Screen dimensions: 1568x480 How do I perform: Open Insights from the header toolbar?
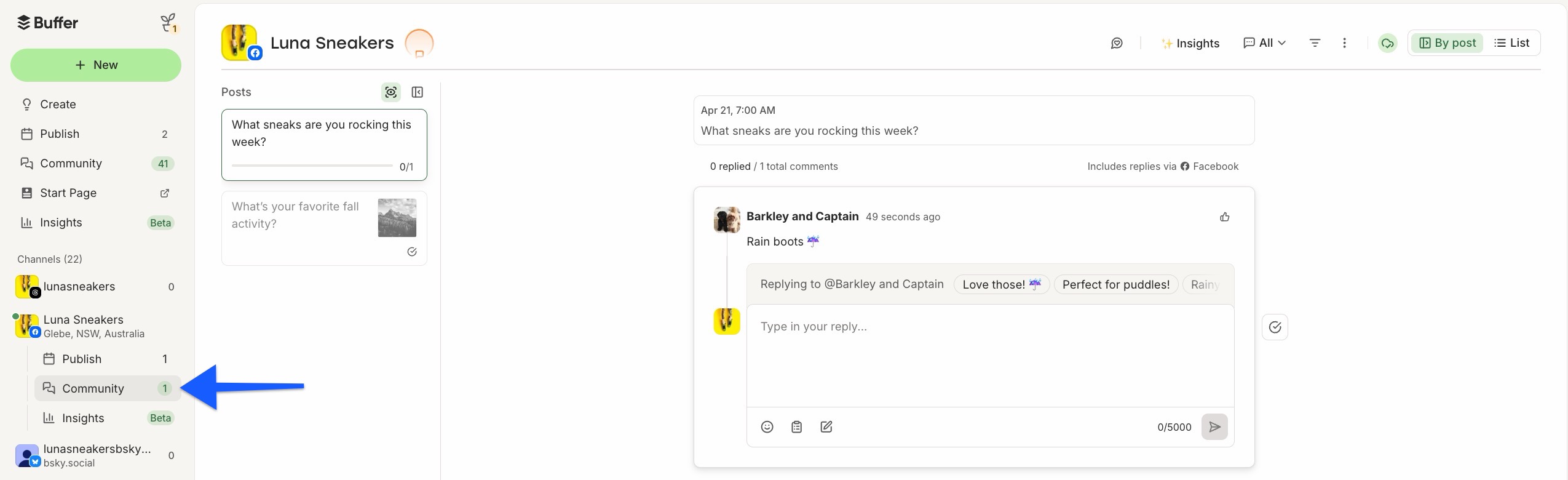1190,43
